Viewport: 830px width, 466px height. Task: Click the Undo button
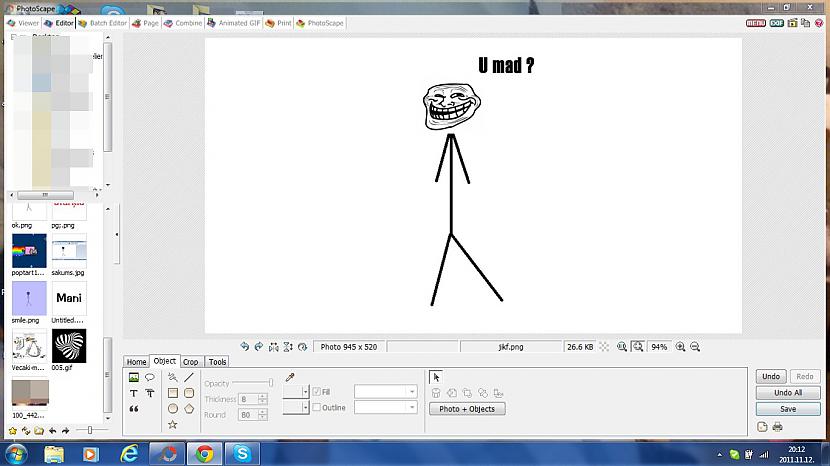click(771, 377)
